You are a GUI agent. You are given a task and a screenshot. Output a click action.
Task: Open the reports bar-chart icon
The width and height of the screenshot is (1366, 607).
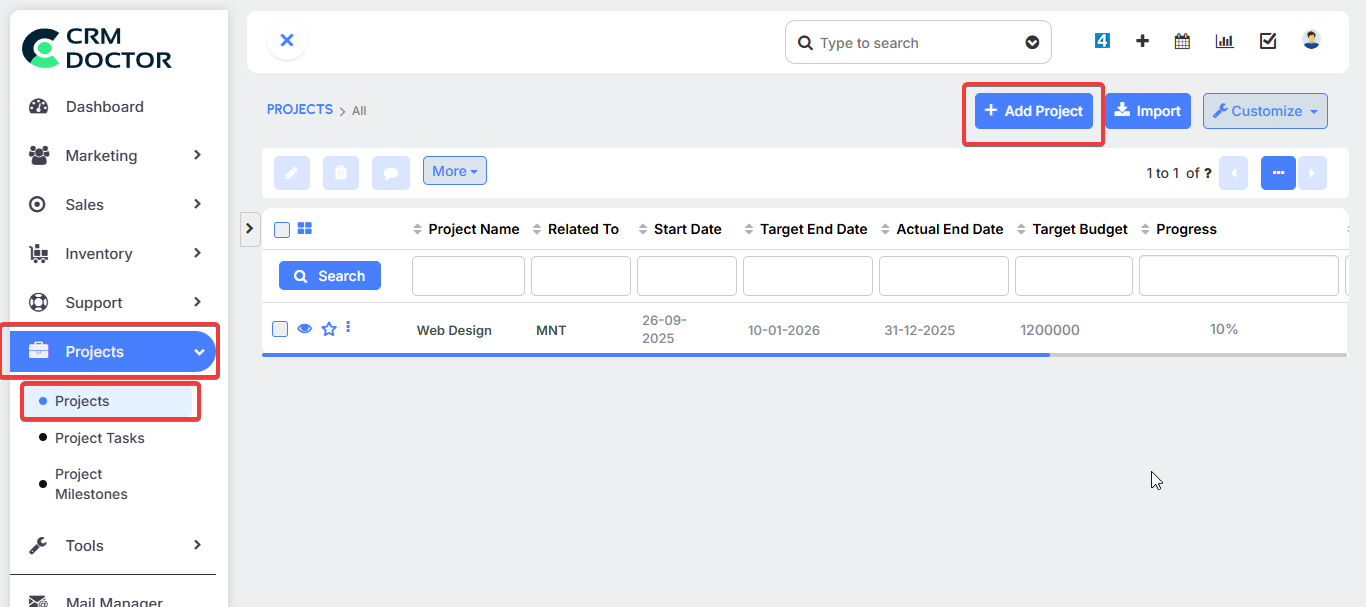[x=1224, y=41]
